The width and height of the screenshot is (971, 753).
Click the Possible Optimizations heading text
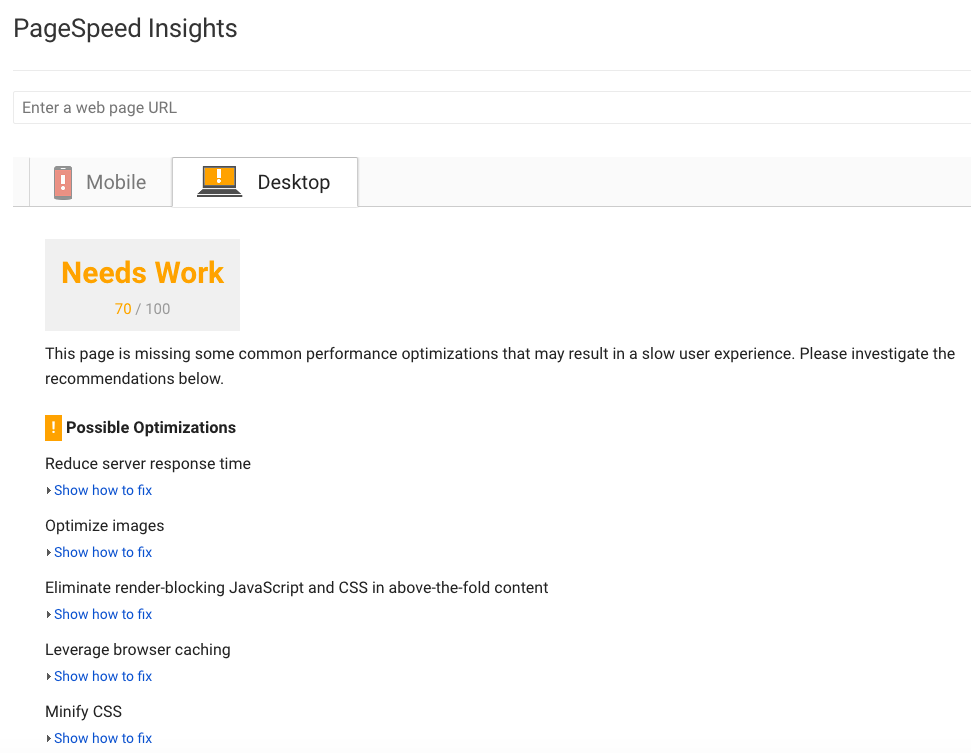coord(150,428)
